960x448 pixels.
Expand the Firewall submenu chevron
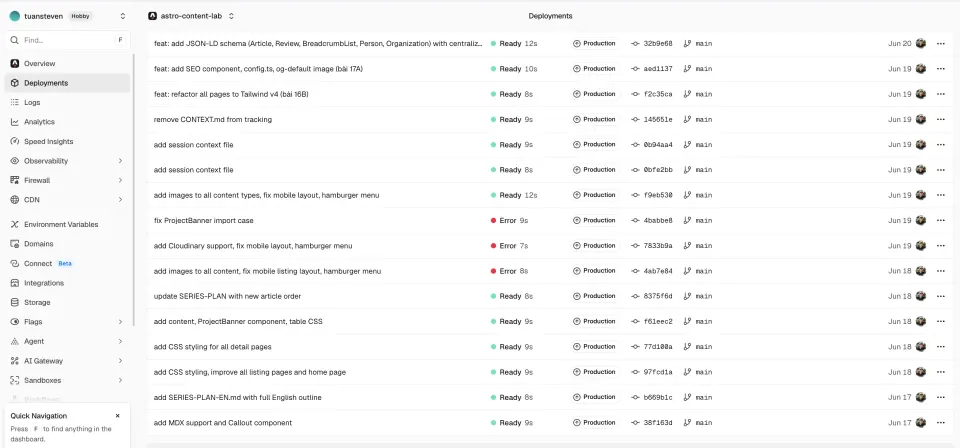(120, 181)
